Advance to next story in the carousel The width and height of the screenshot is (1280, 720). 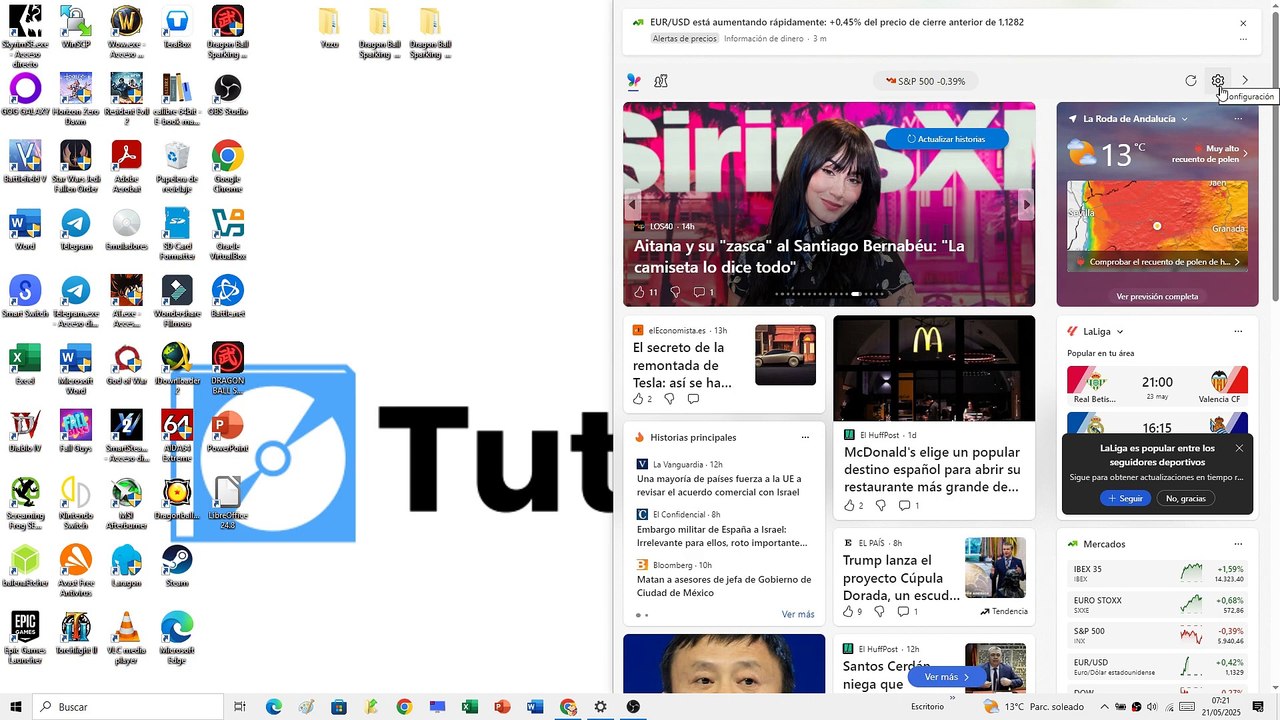(1026, 204)
